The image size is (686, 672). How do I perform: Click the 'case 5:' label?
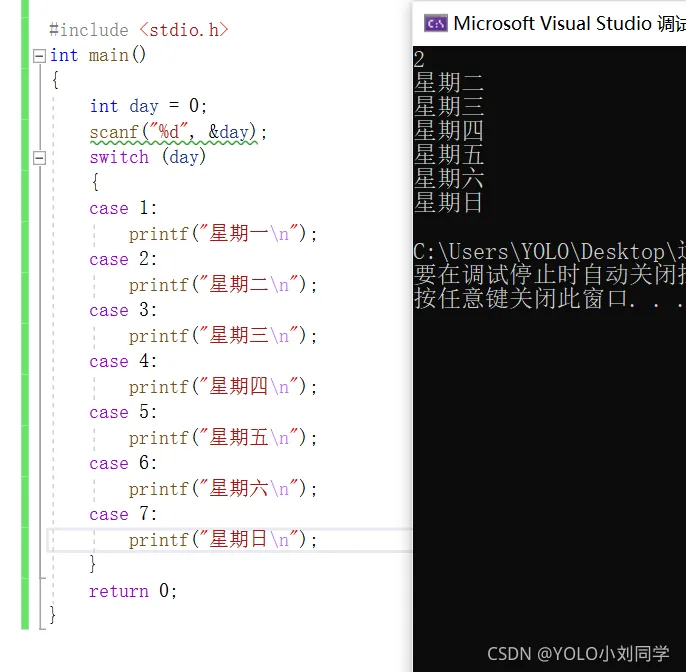click(123, 412)
